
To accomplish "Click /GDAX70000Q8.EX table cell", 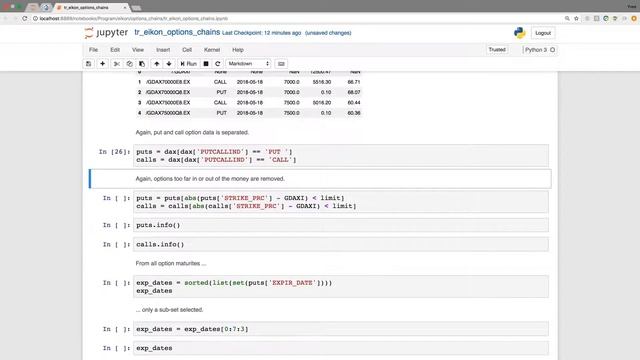I will click(x=168, y=92).
